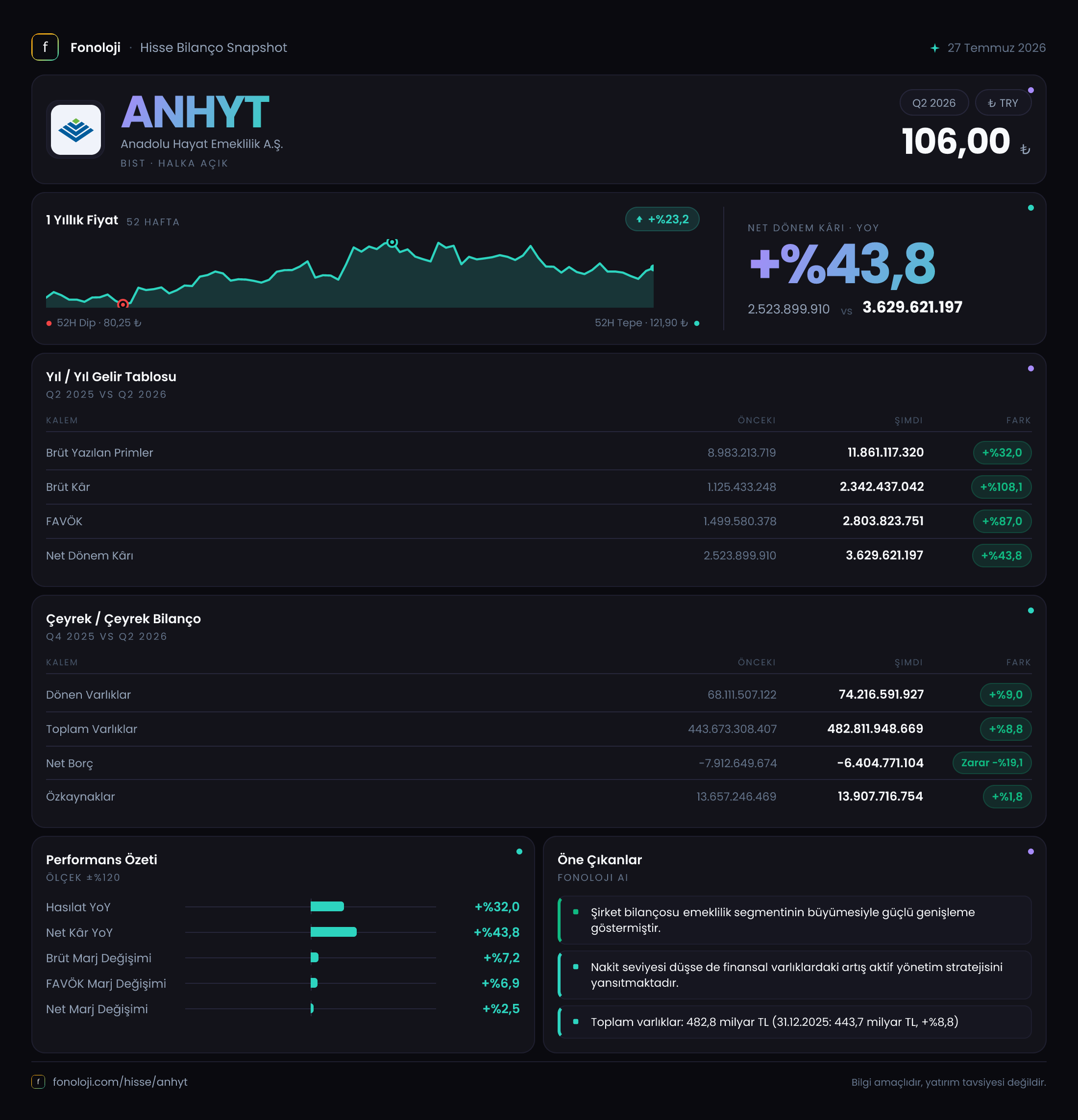
Task: Click the red dot next to 52H Dip
Action: [49, 323]
